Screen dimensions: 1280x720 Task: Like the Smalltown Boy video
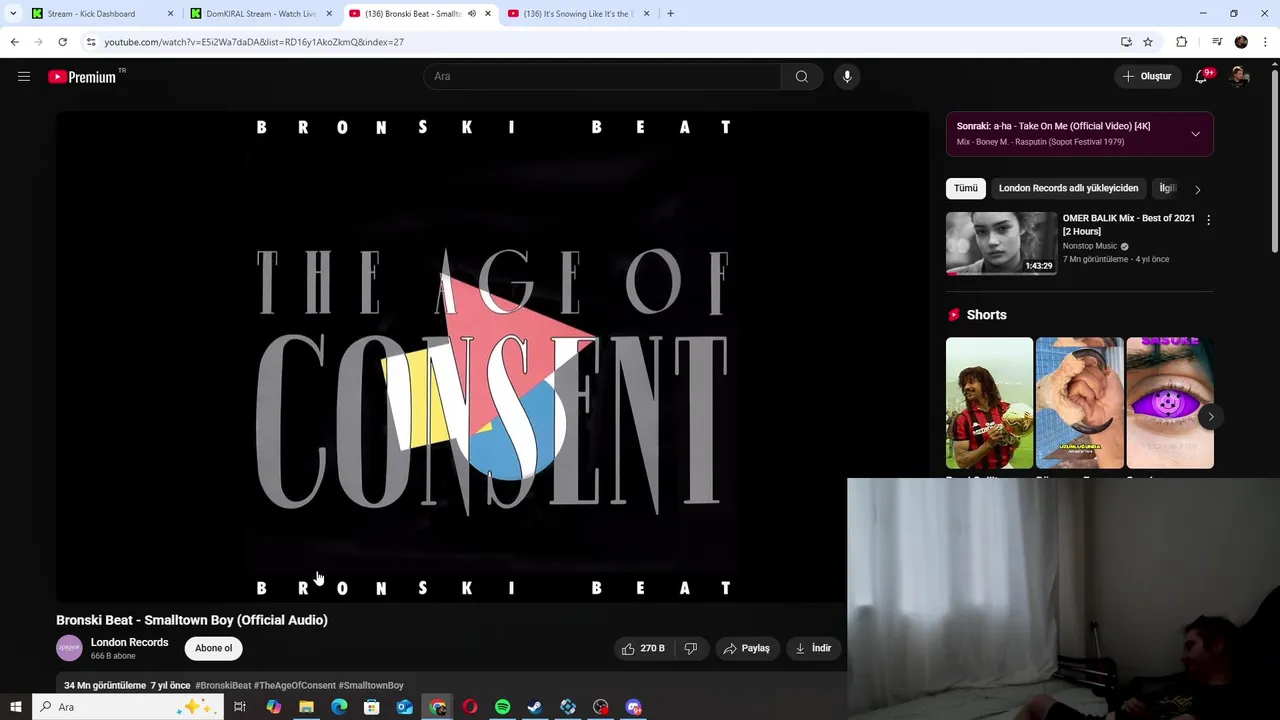tap(642, 648)
